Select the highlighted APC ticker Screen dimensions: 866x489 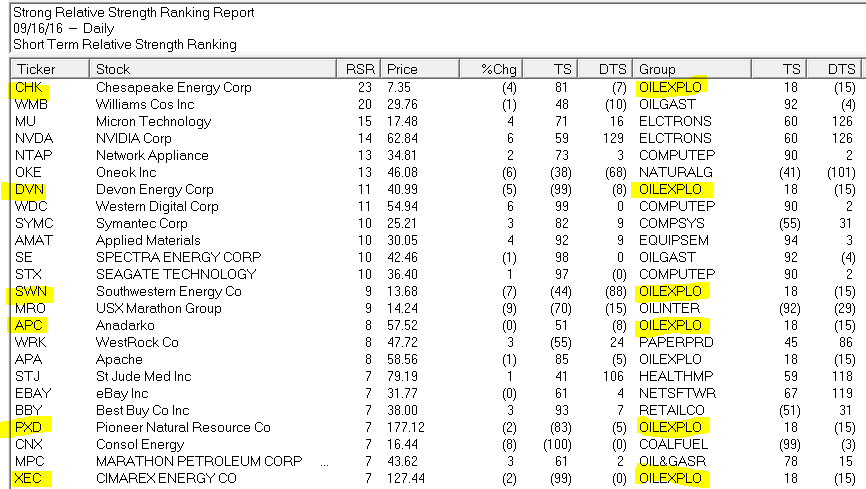point(29,325)
